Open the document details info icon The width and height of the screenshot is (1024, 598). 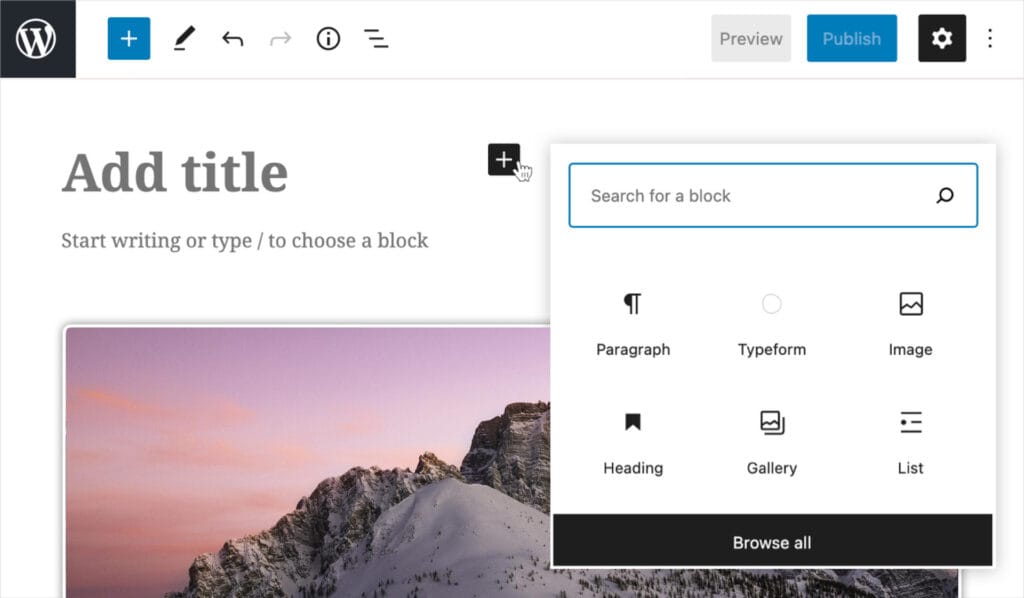(328, 39)
